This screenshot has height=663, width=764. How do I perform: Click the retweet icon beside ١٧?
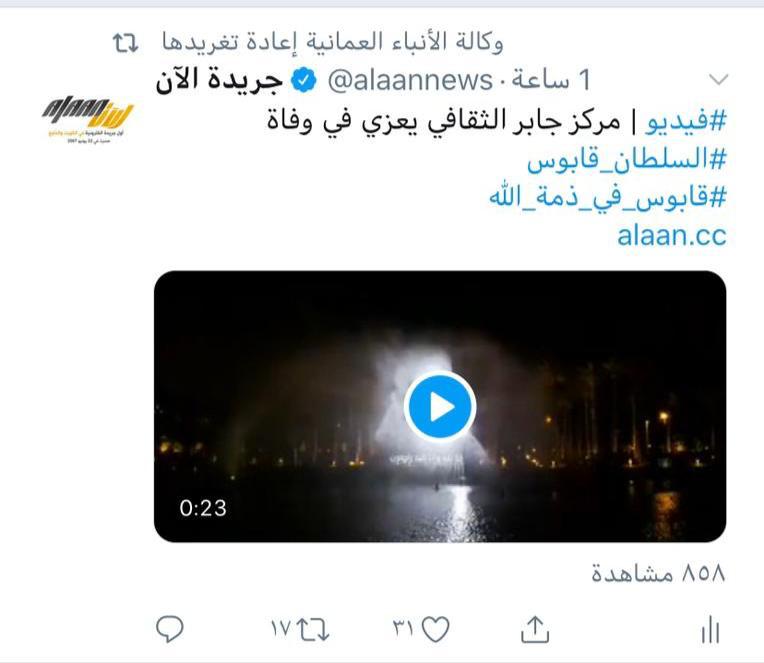click(313, 629)
